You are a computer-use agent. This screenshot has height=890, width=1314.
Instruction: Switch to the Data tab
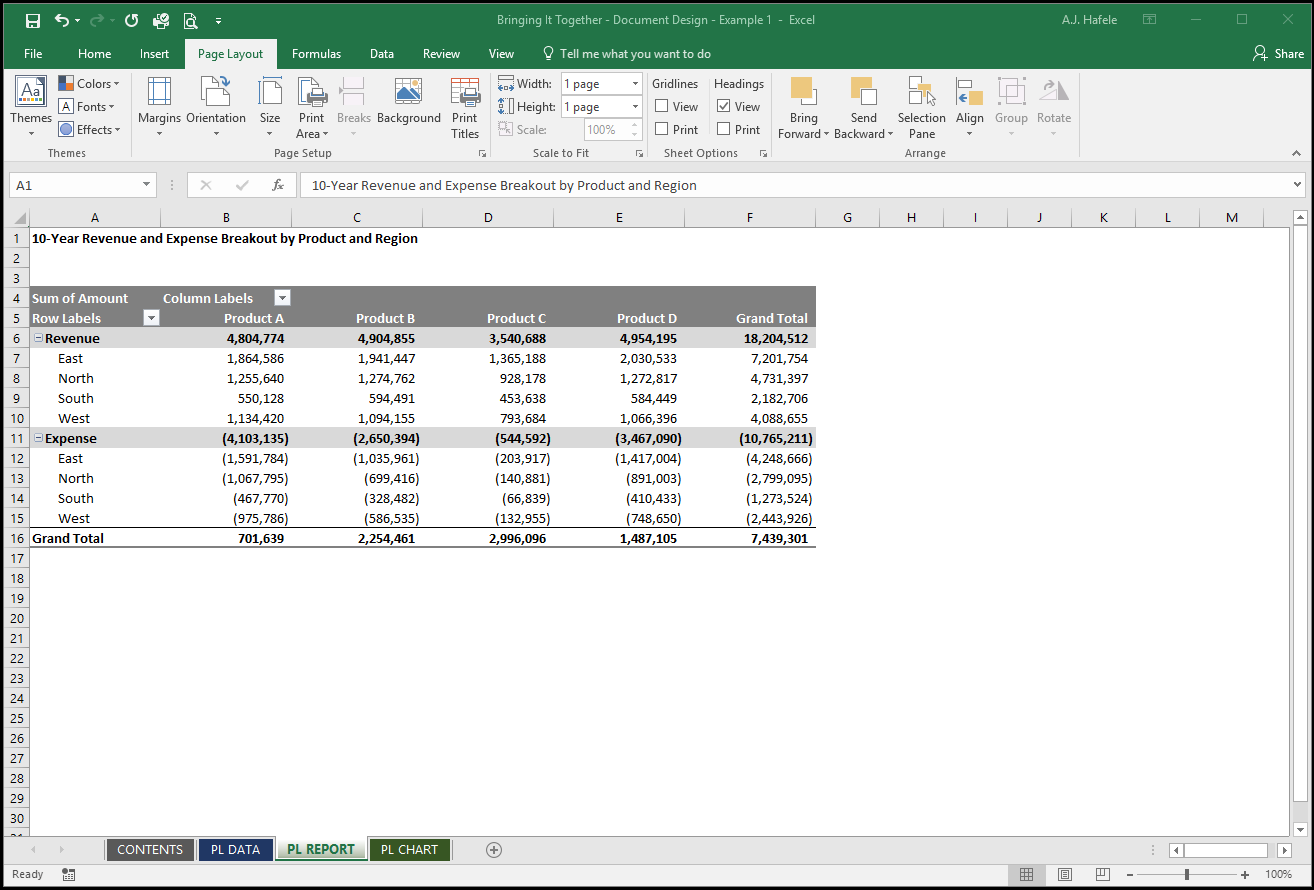(382, 54)
